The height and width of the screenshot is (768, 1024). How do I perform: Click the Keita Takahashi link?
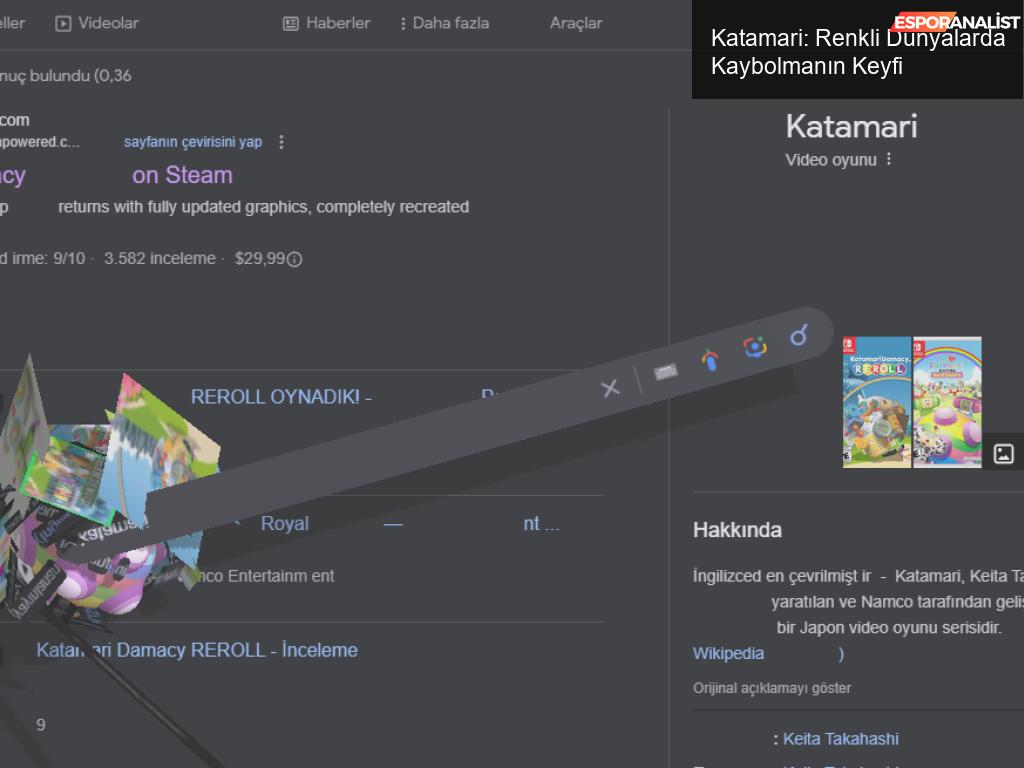840,739
